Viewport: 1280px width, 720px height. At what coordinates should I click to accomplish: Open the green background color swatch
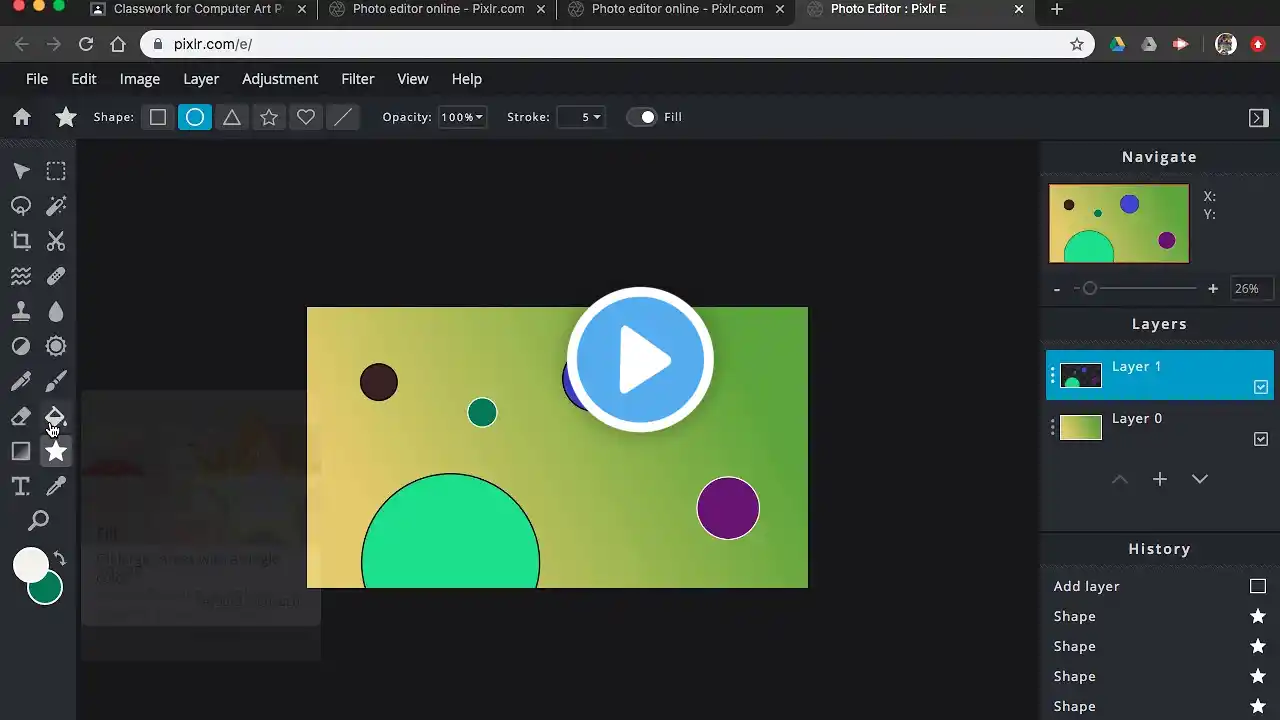[46, 589]
